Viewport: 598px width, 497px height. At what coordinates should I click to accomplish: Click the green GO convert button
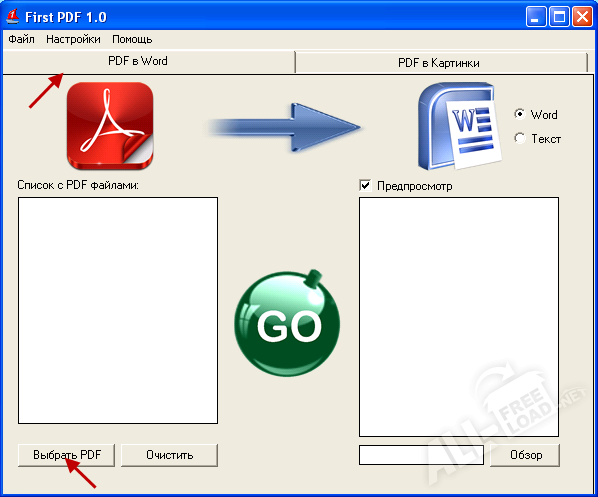287,323
